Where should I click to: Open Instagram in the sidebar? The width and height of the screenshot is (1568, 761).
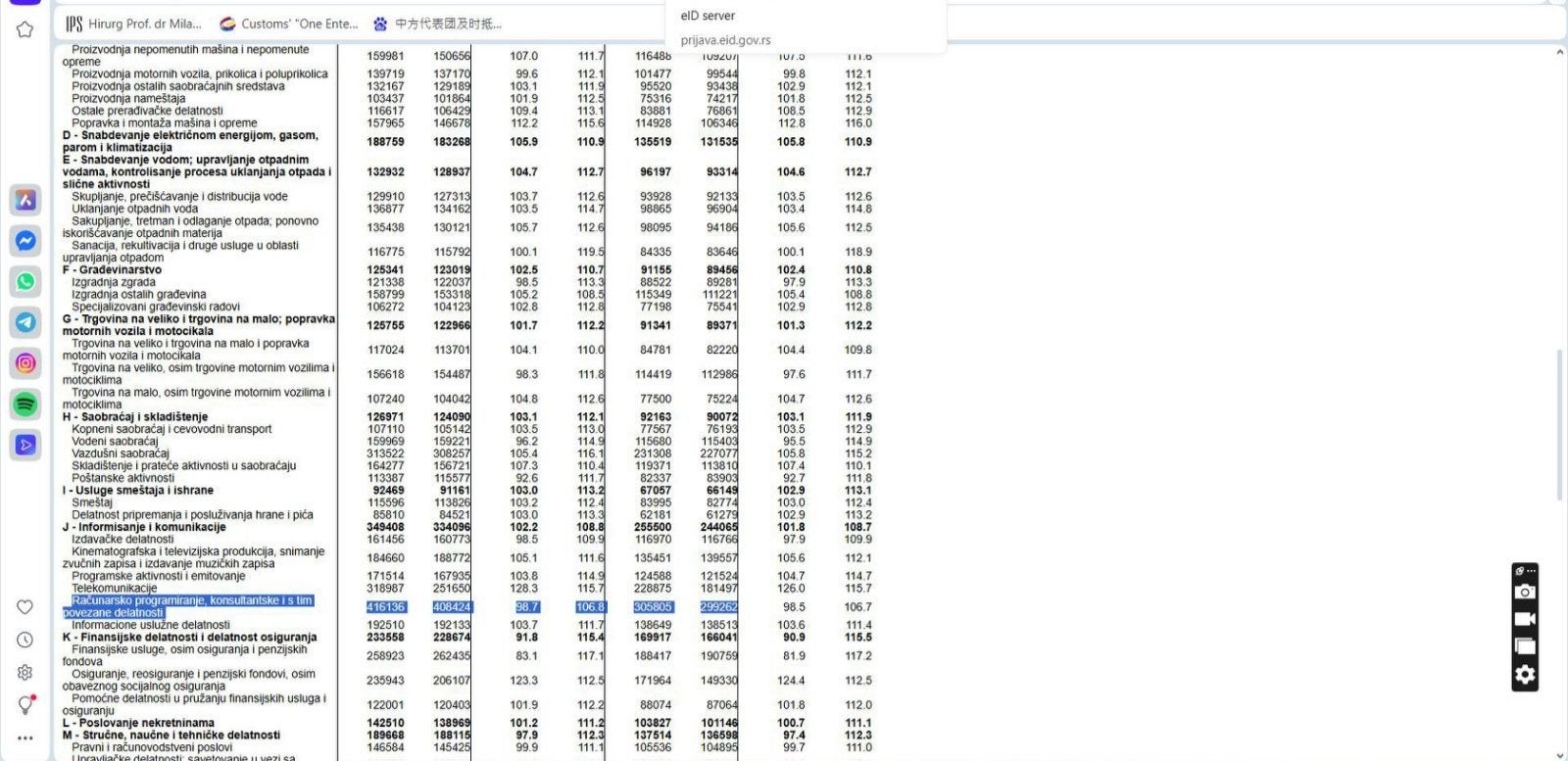pyautogui.click(x=25, y=362)
